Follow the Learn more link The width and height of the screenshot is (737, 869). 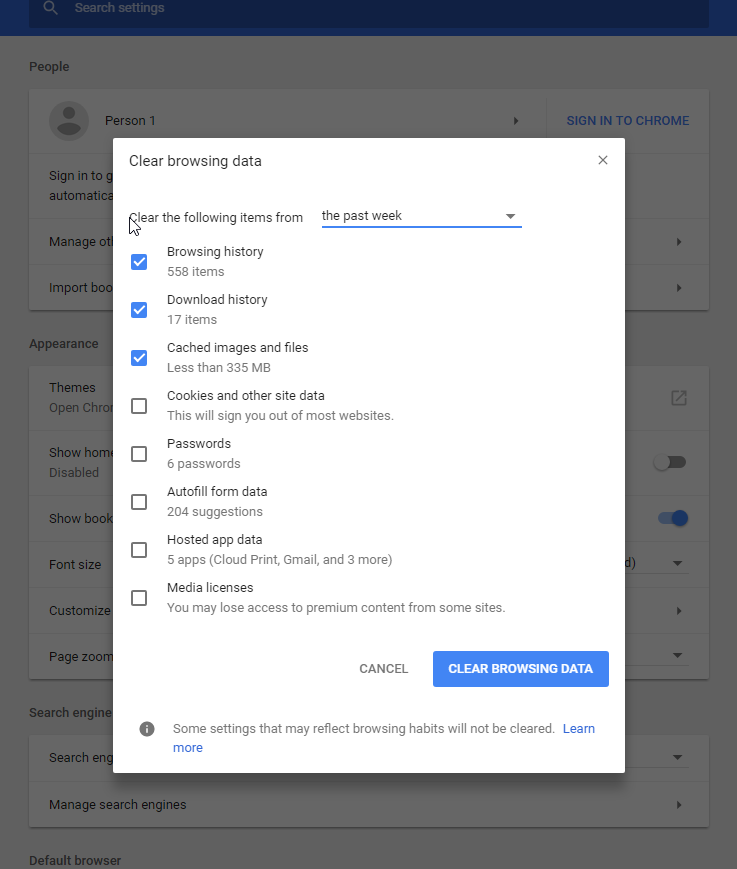579,729
